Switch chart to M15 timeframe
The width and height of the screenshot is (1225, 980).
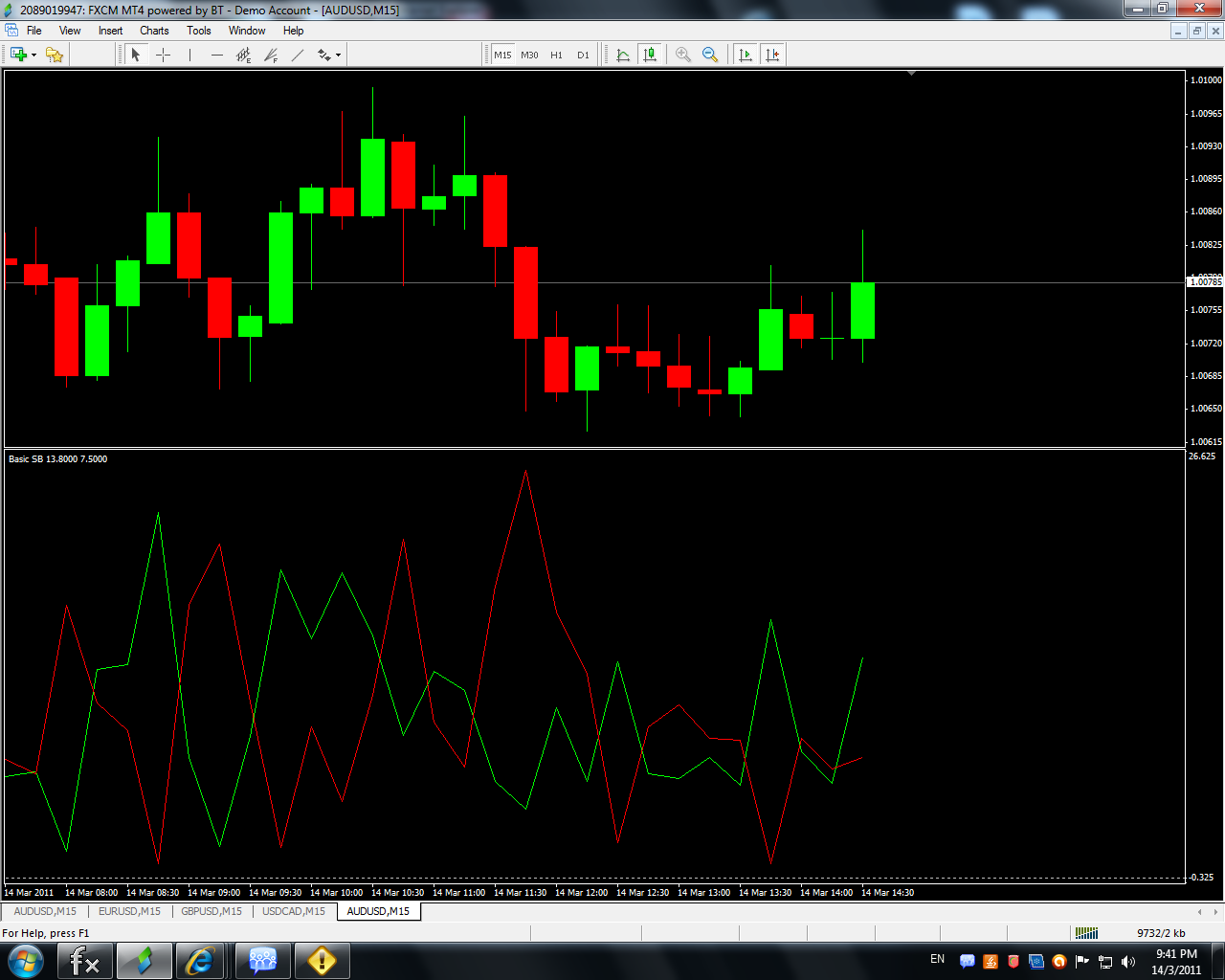(x=502, y=55)
